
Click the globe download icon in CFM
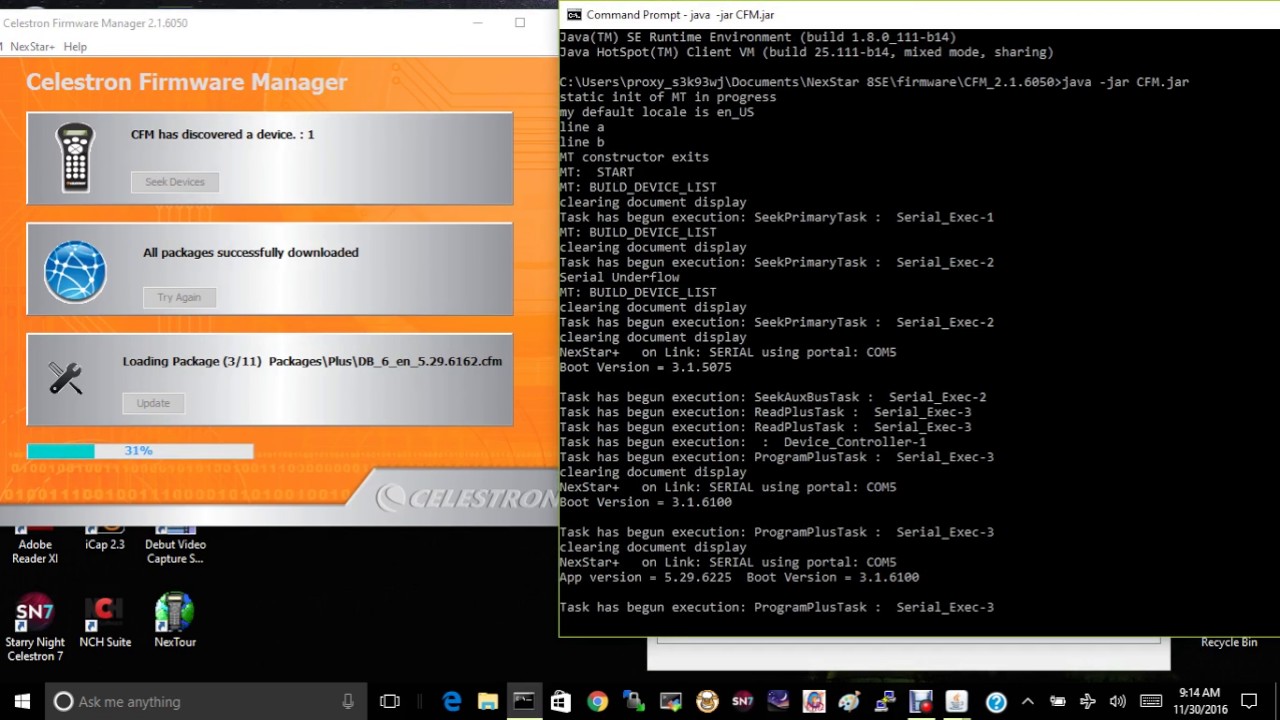[75, 272]
